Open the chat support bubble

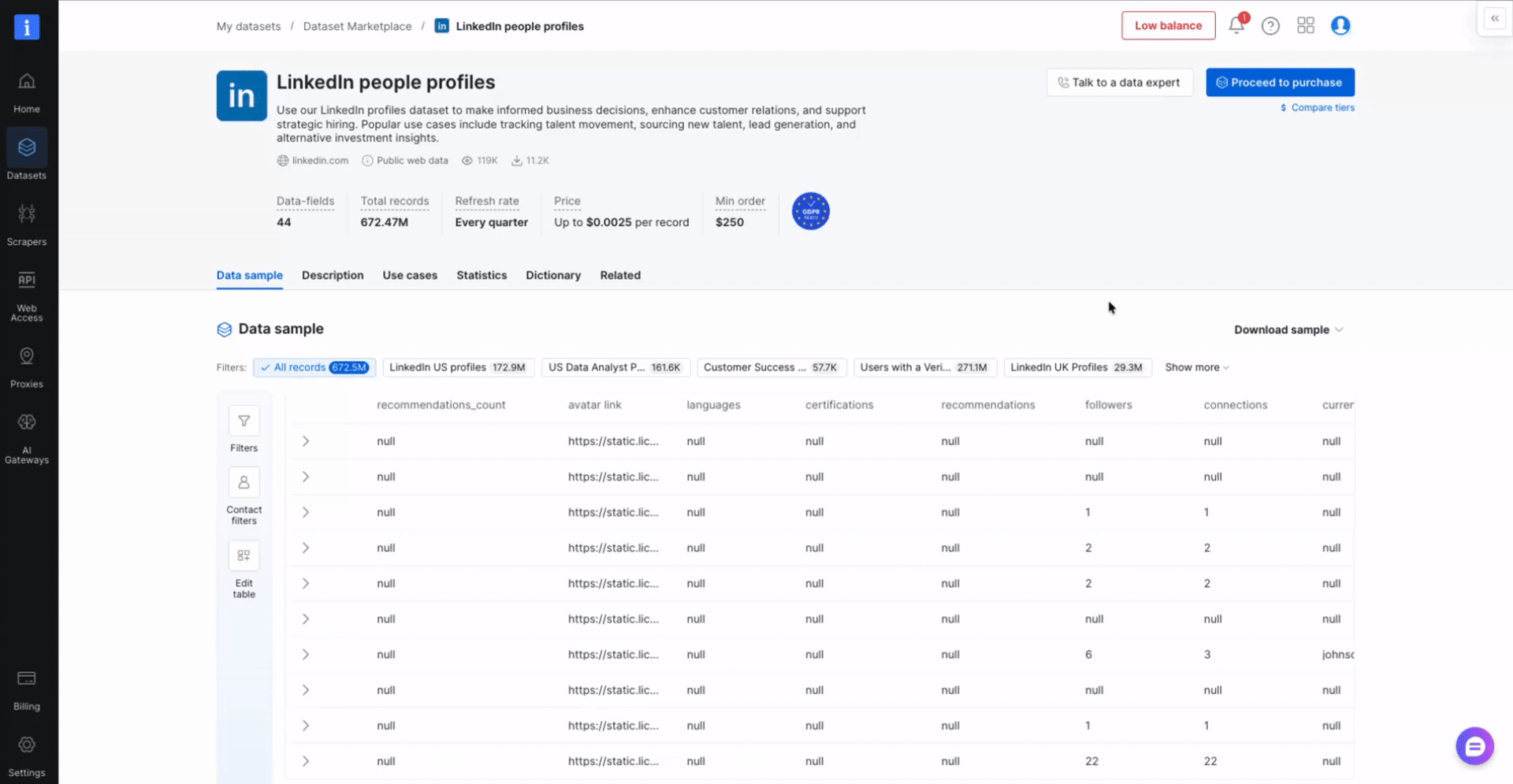coord(1474,745)
